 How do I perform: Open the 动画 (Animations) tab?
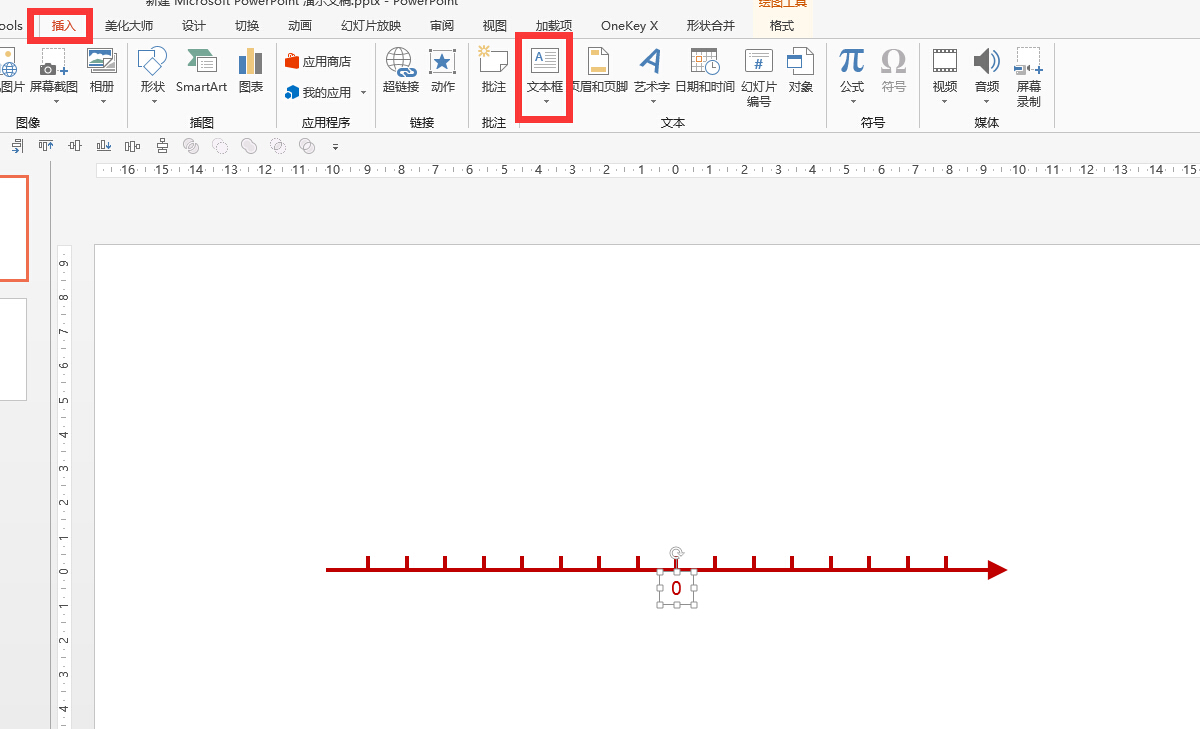(299, 26)
